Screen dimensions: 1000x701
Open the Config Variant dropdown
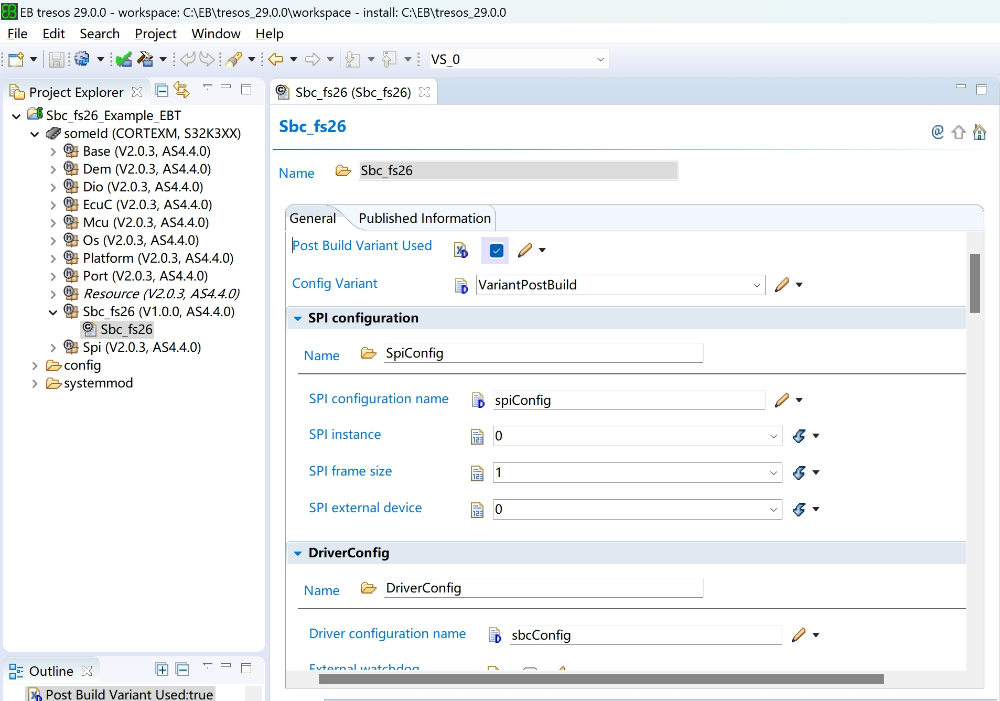pos(756,285)
